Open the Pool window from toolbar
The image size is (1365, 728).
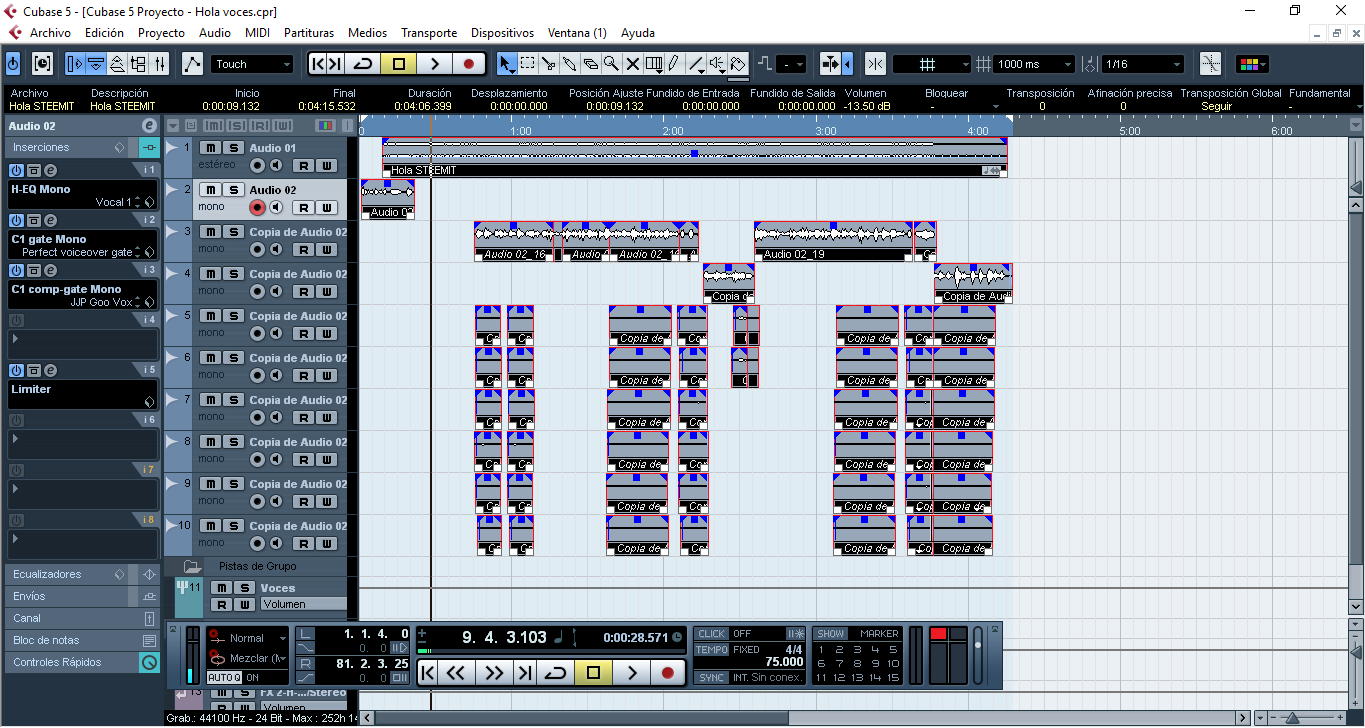pos(138,64)
